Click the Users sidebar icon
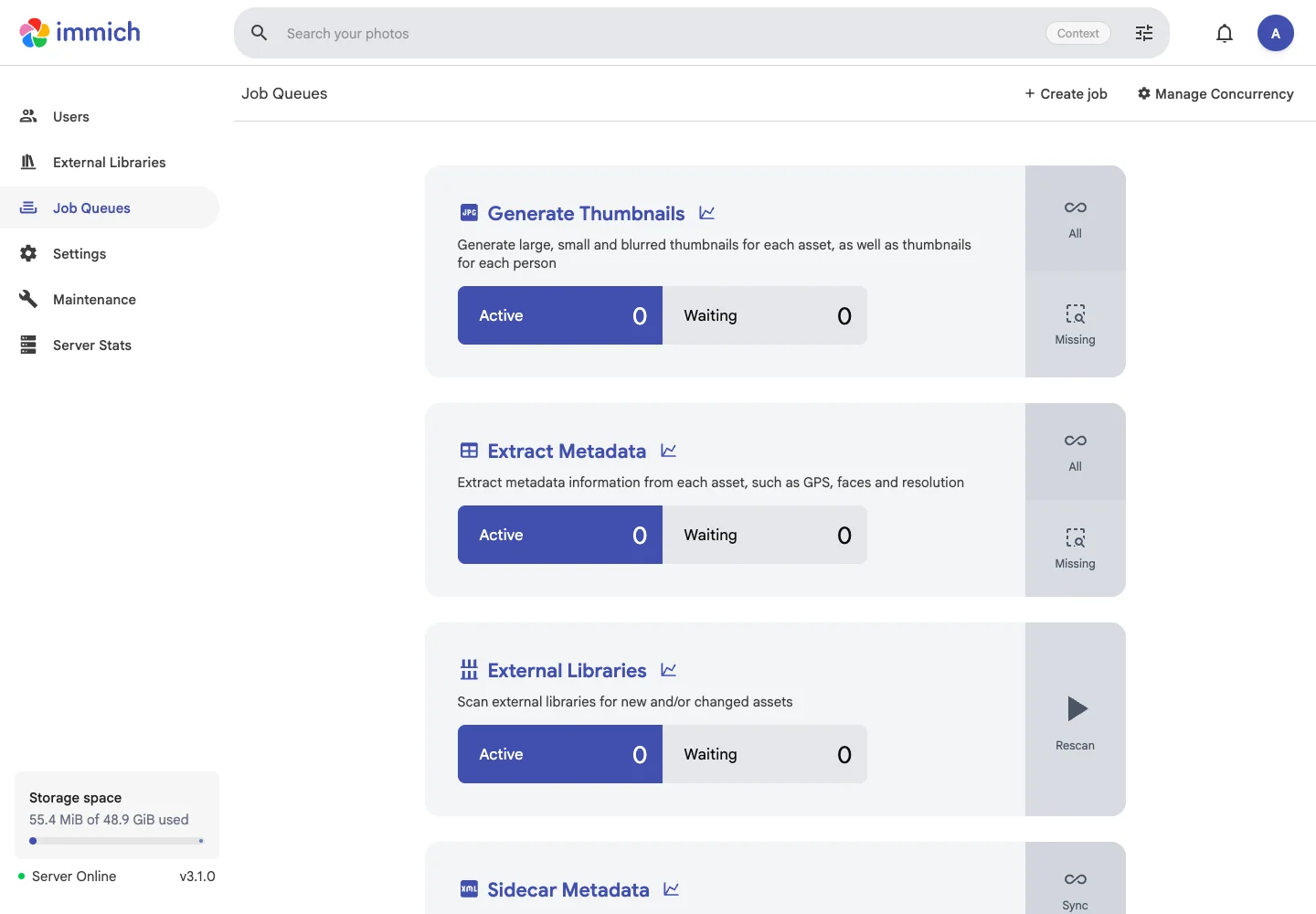Viewport: 1316px width, 914px height. [28, 116]
